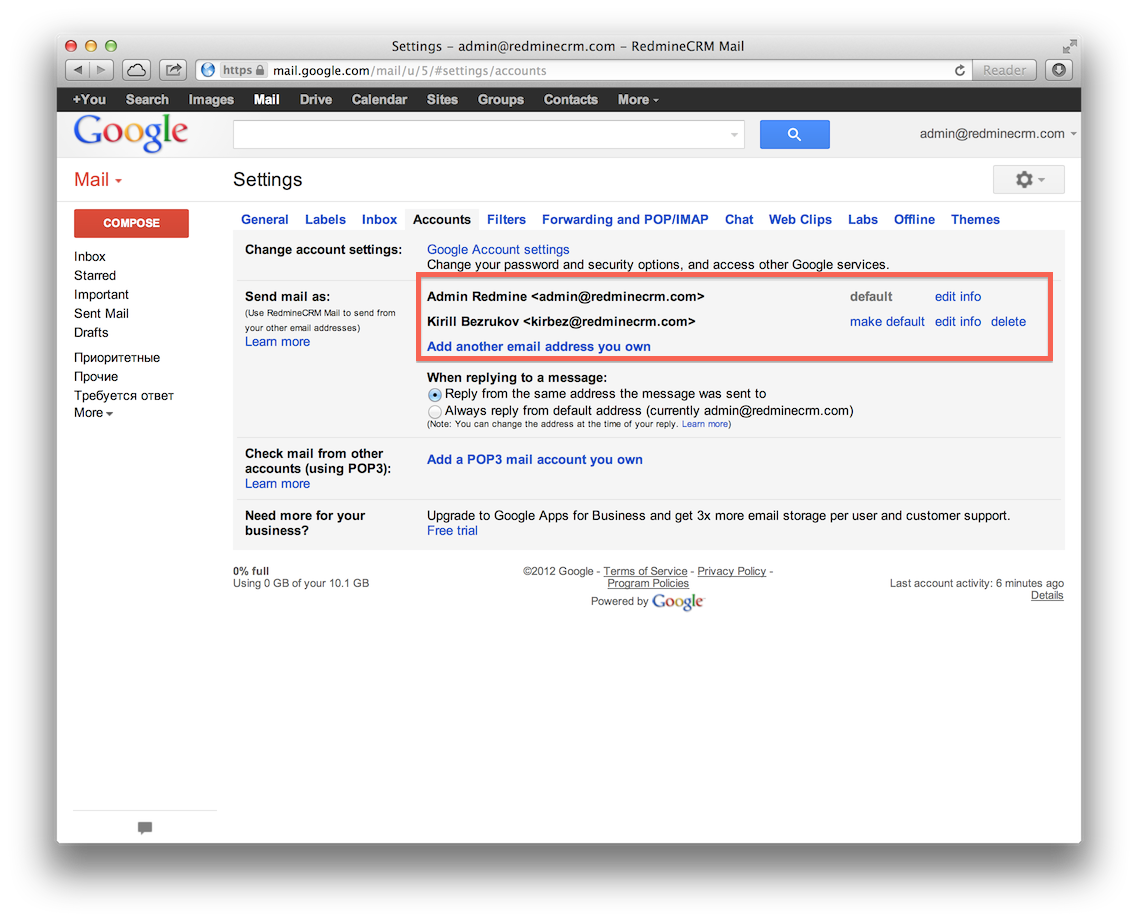The width and height of the screenshot is (1138, 922).
Task: Switch to the Filters settings tab
Action: tap(506, 219)
